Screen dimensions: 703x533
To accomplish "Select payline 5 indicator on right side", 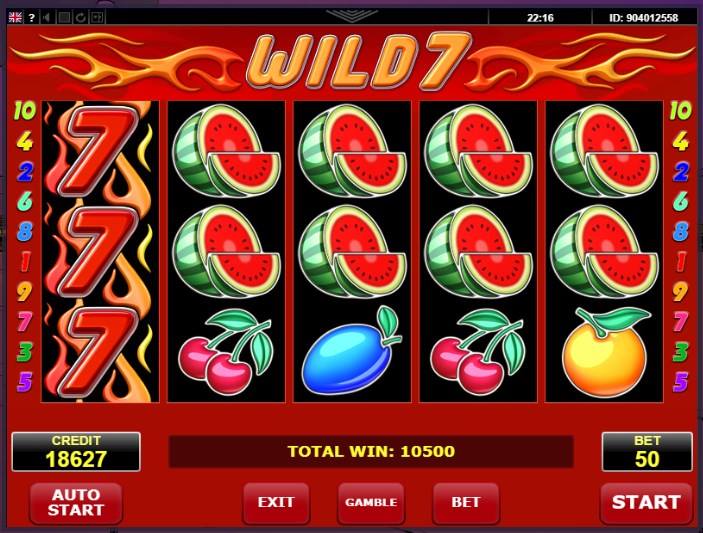I will 681,381.
